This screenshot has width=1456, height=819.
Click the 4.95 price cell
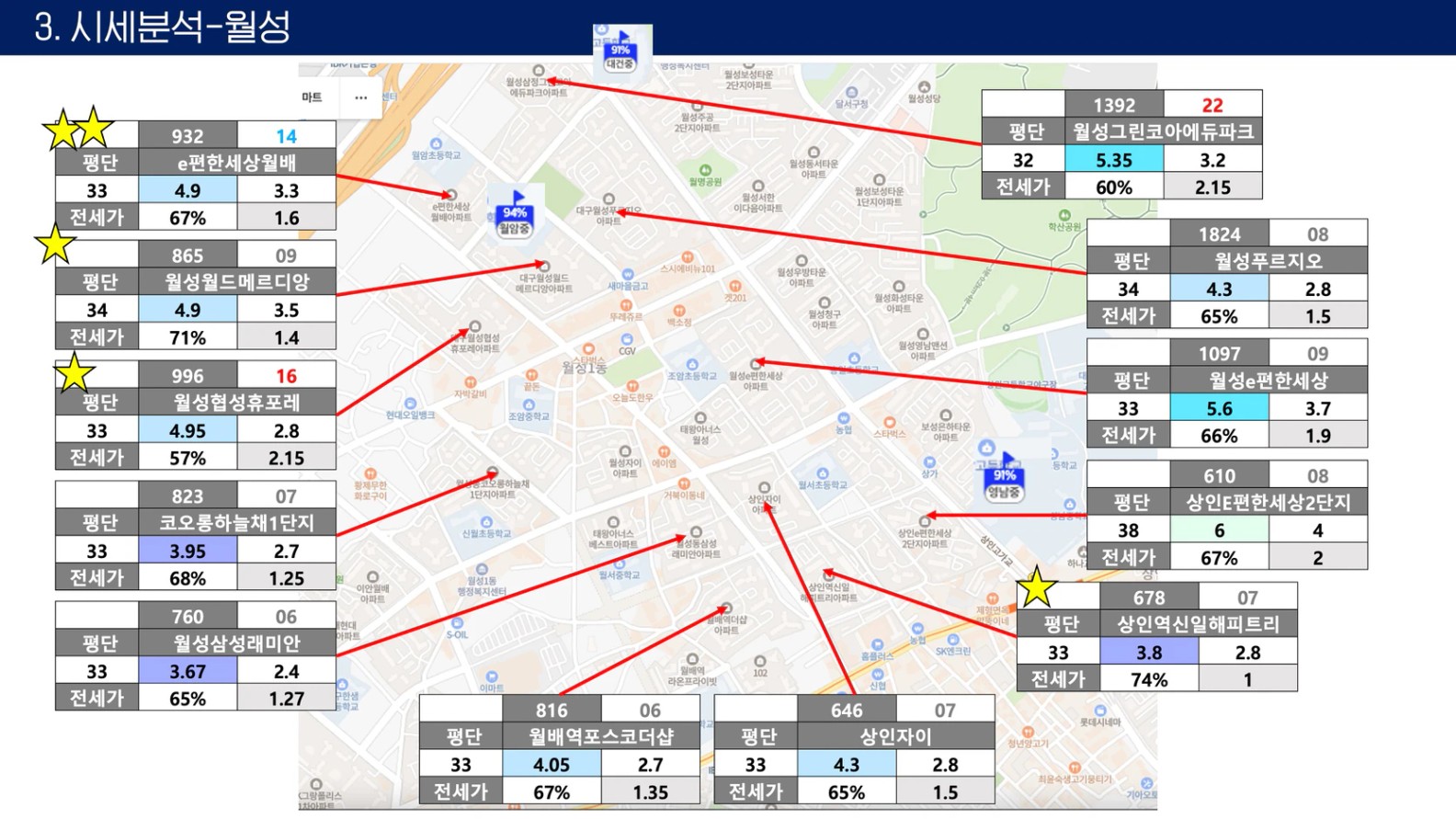click(x=188, y=430)
